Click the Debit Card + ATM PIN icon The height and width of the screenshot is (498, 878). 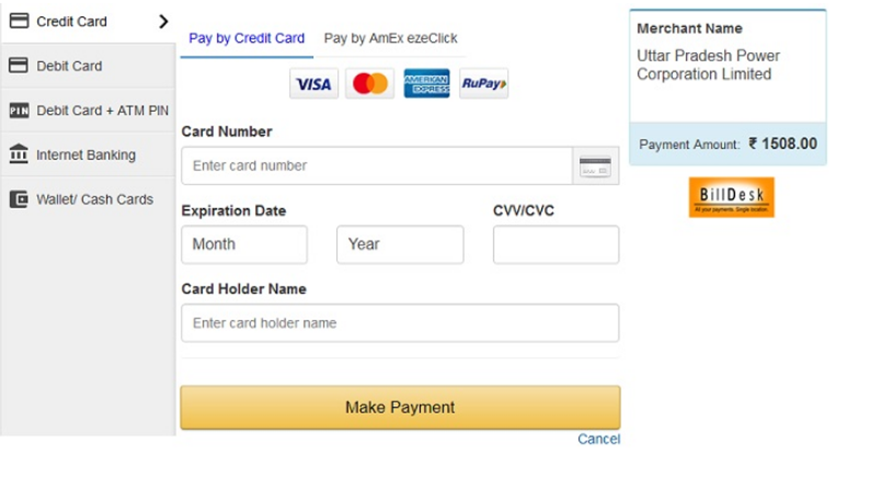[18, 110]
